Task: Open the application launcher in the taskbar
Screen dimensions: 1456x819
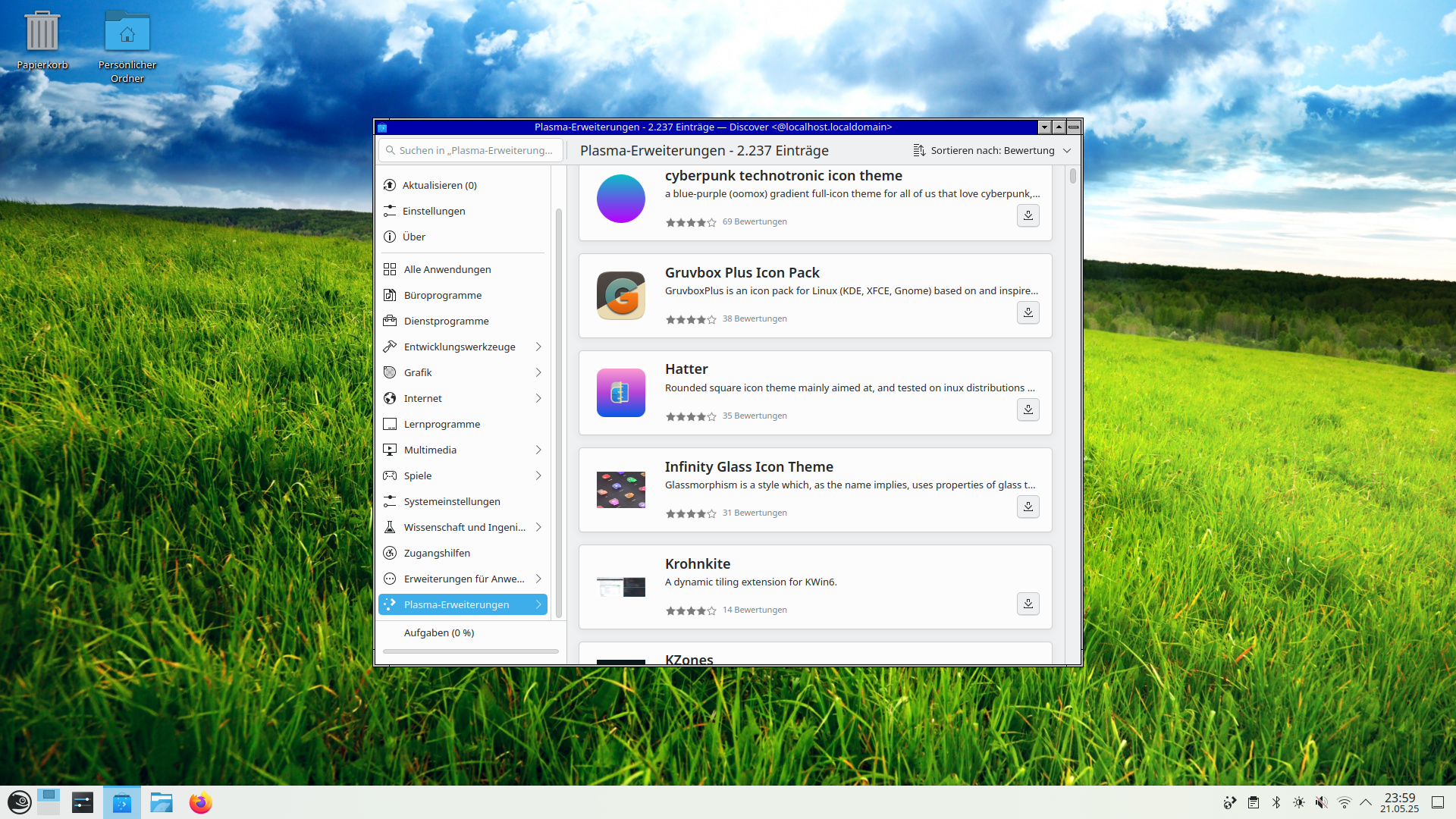Action: pyautogui.click(x=19, y=802)
